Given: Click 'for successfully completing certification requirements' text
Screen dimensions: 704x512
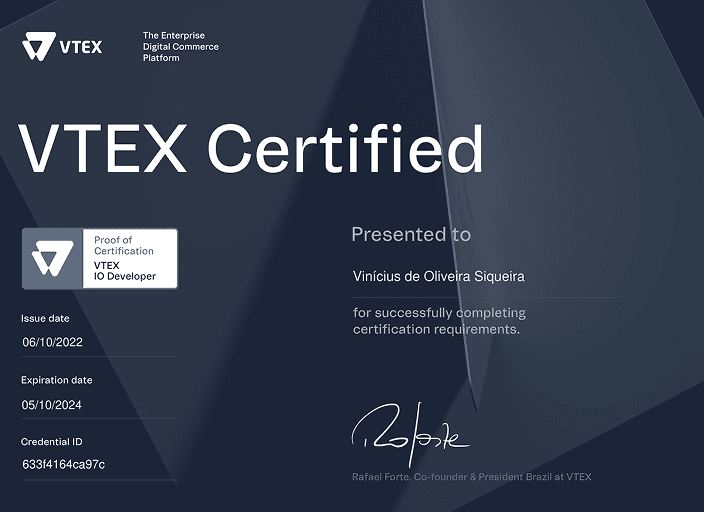Looking at the screenshot, I should [439, 321].
